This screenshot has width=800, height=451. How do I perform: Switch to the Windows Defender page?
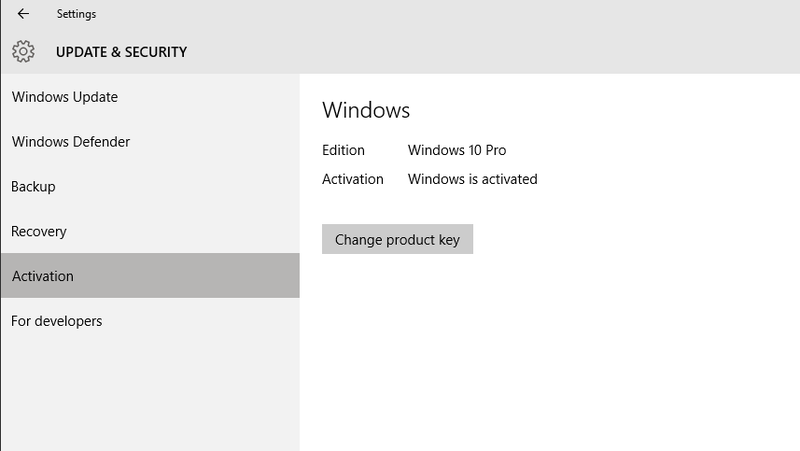(x=150, y=141)
